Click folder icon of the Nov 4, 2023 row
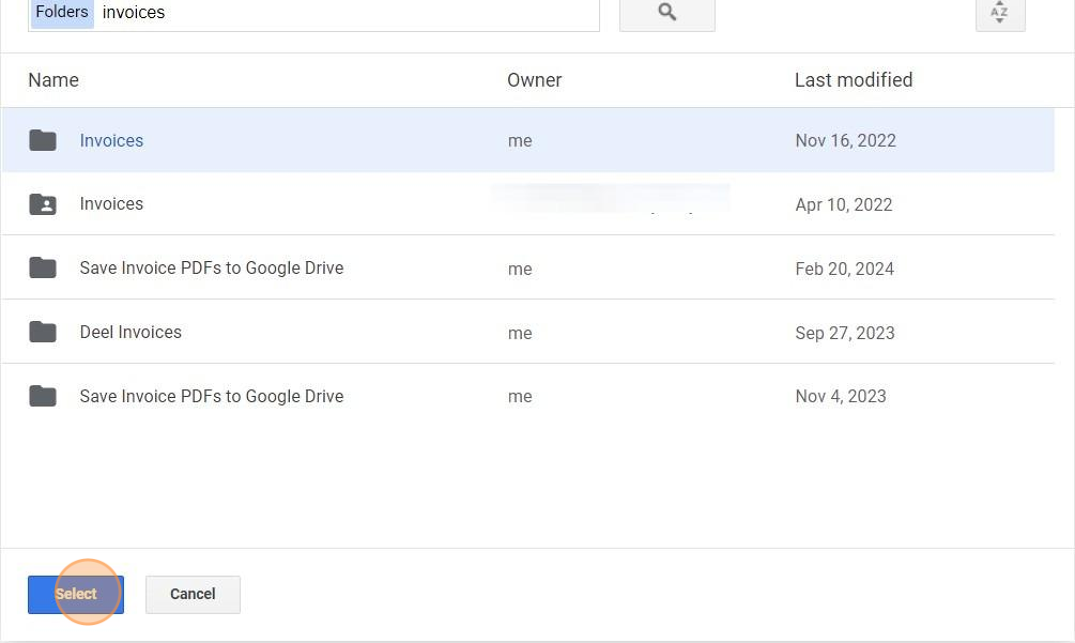The height and width of the screenshot is (643, 1075). click(43, 396)
